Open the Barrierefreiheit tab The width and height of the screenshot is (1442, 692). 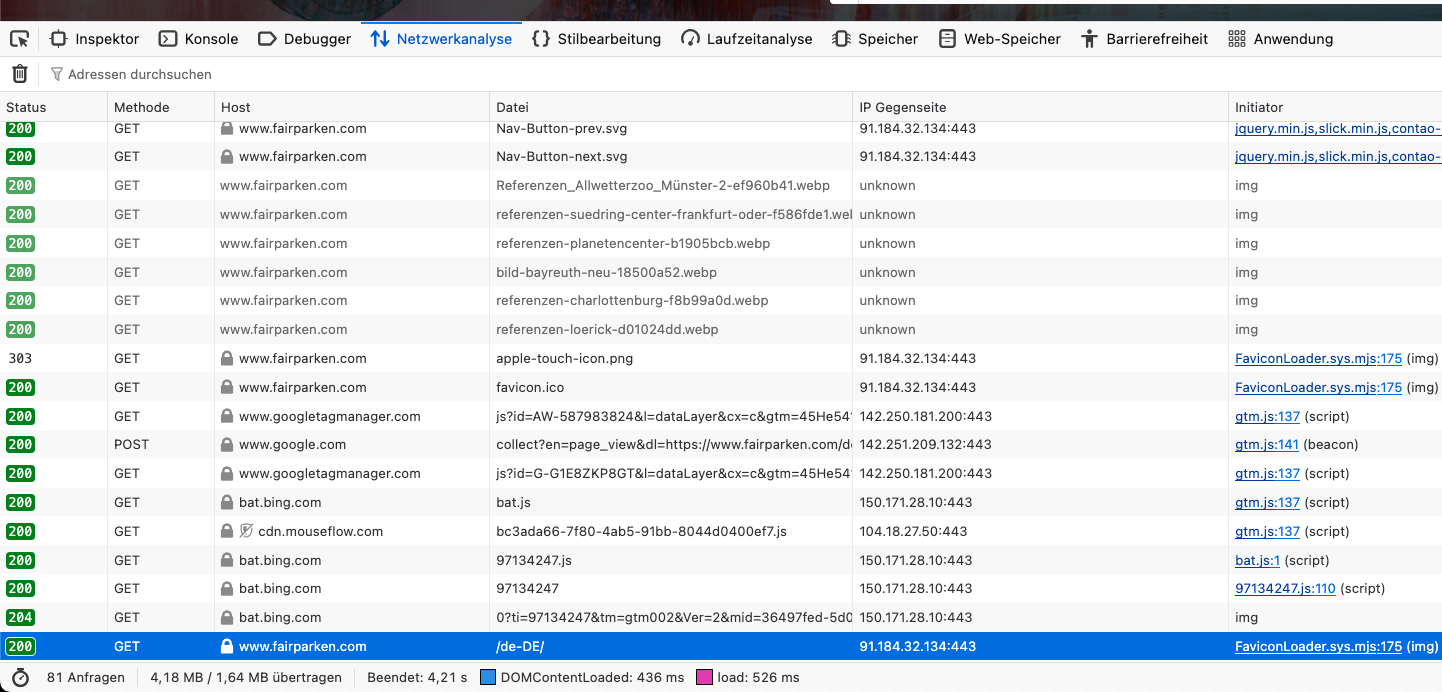(1145, 39)
